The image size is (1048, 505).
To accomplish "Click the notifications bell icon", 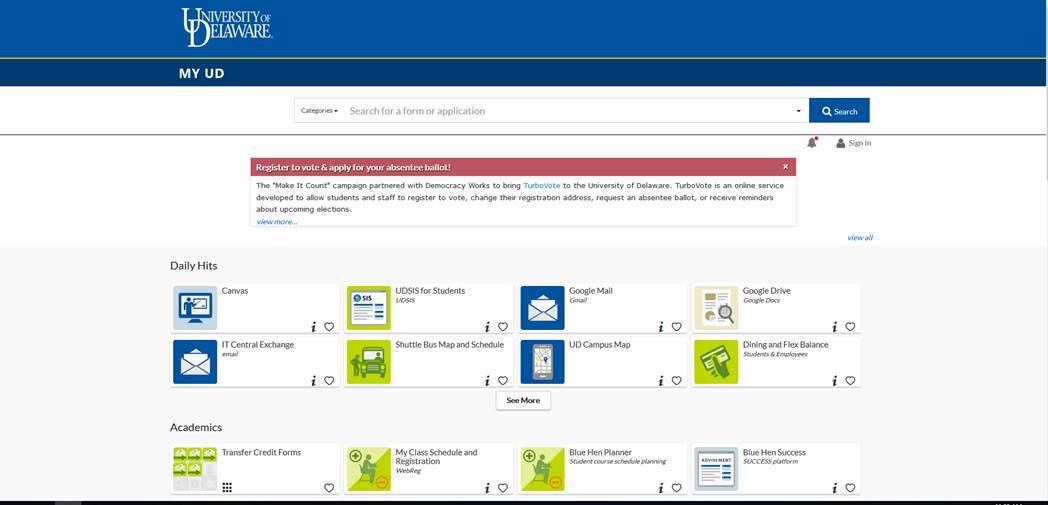I will (812, 142).
